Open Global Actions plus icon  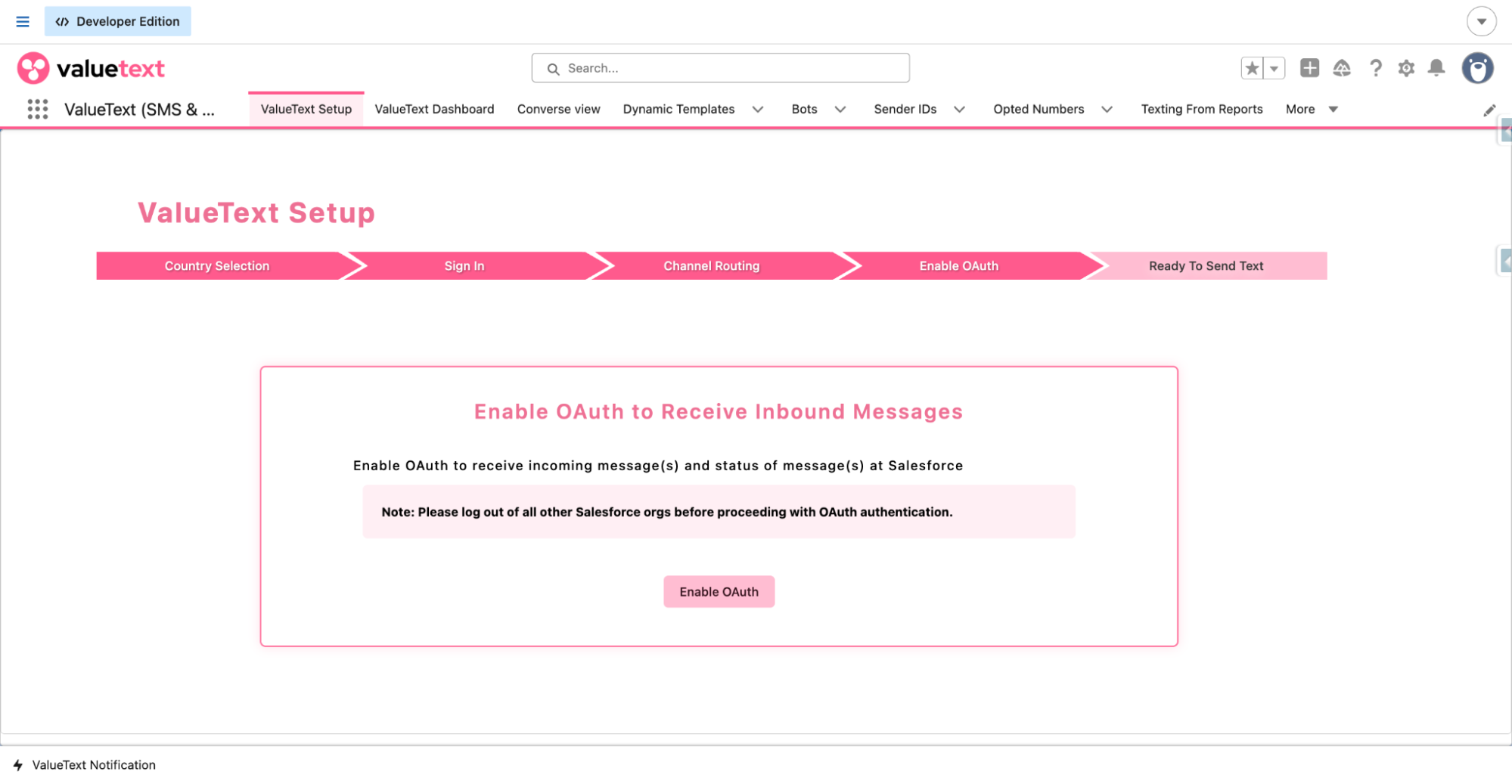click(1309, 68)
